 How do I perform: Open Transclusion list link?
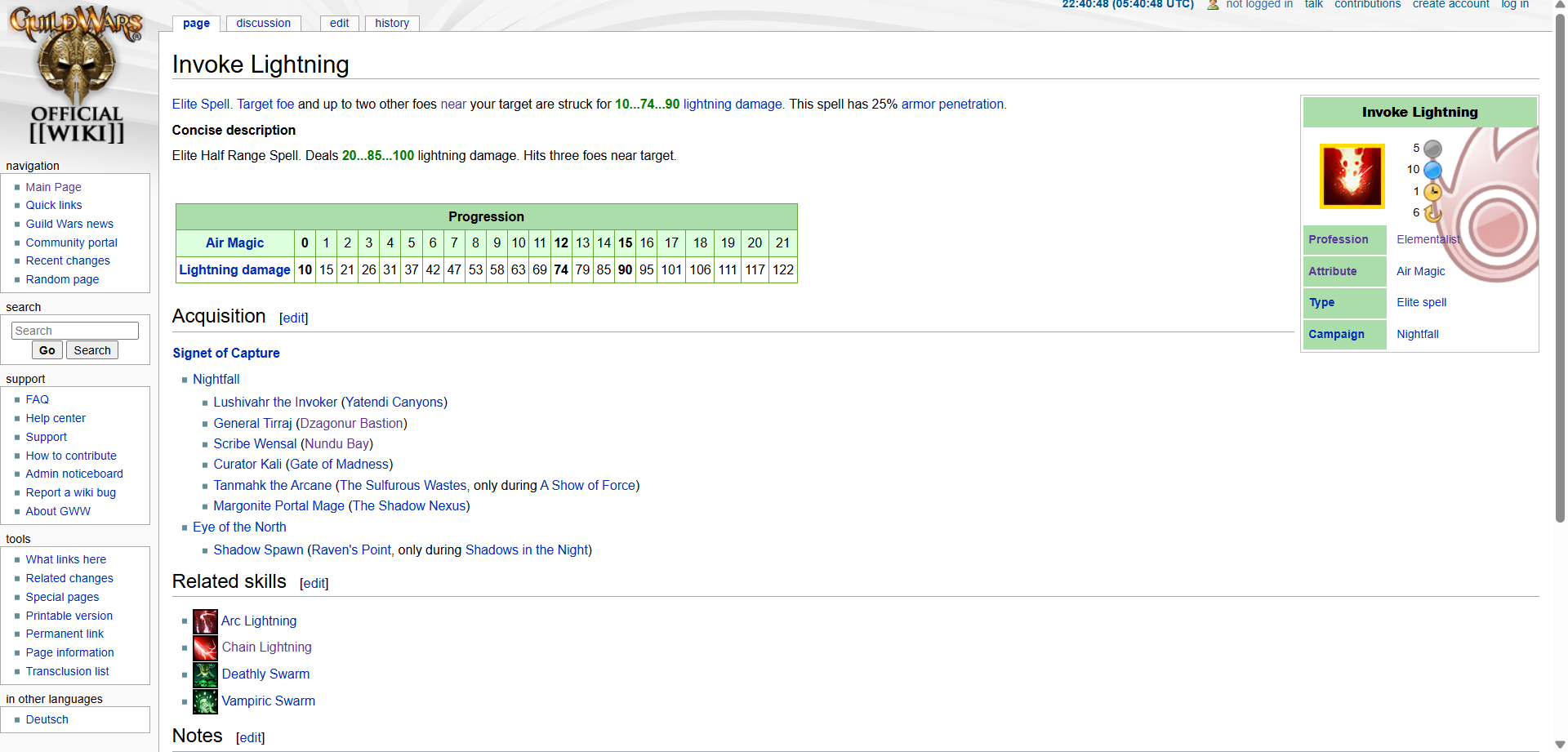[67, 671]
